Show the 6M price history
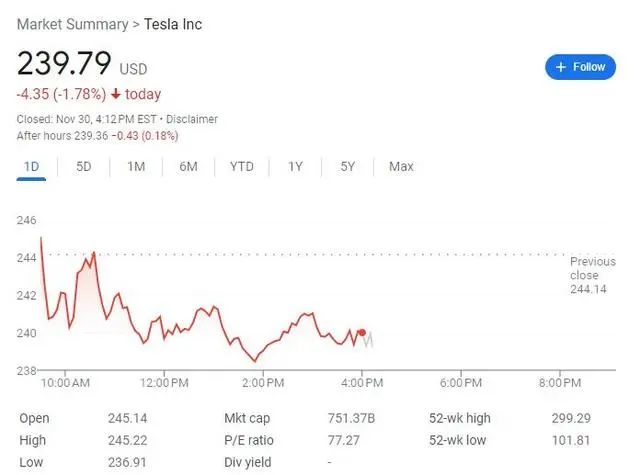Viewport: 640px width, 475px height. pos(188,166)
